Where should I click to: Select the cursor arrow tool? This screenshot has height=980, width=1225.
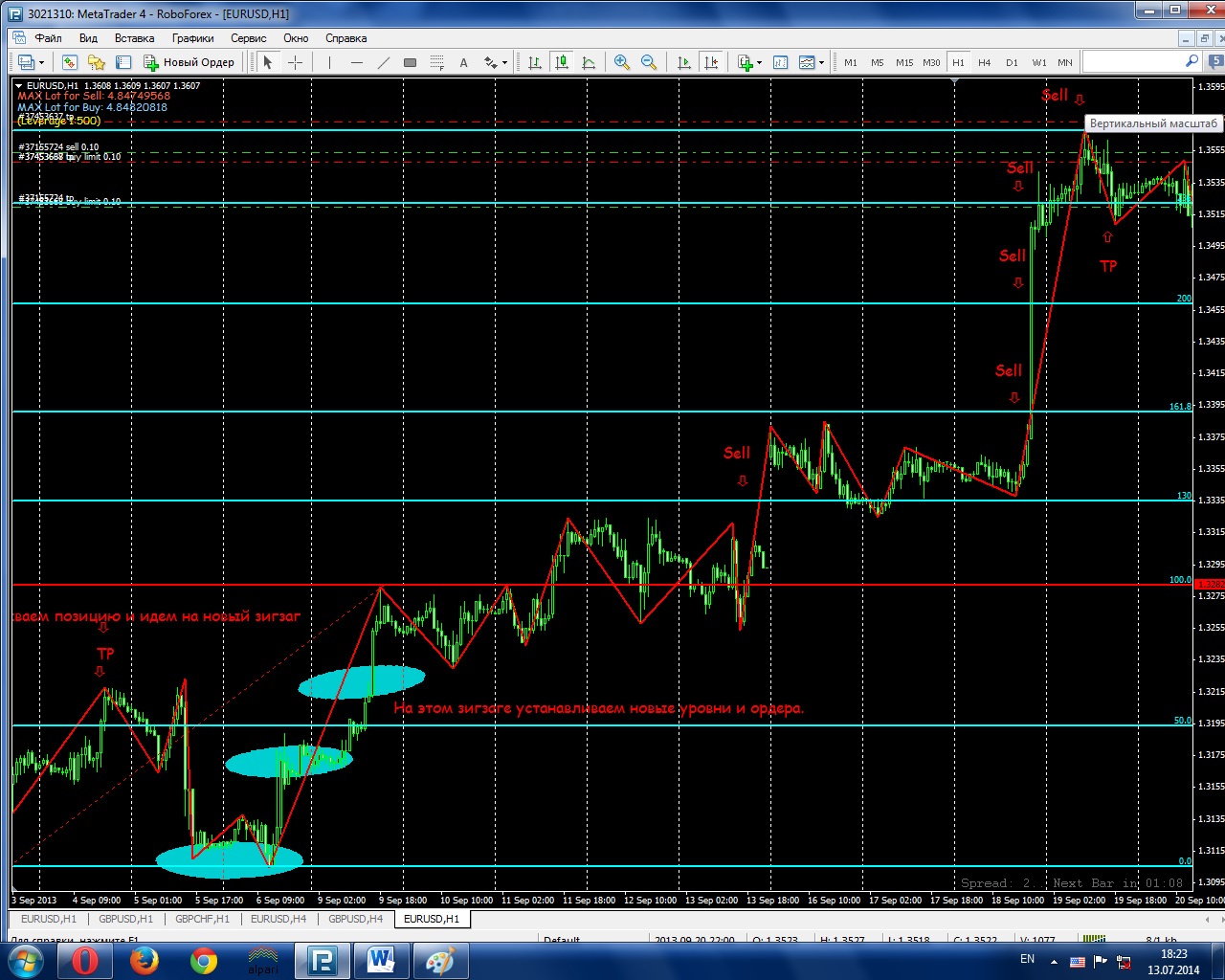click(268, 62)
